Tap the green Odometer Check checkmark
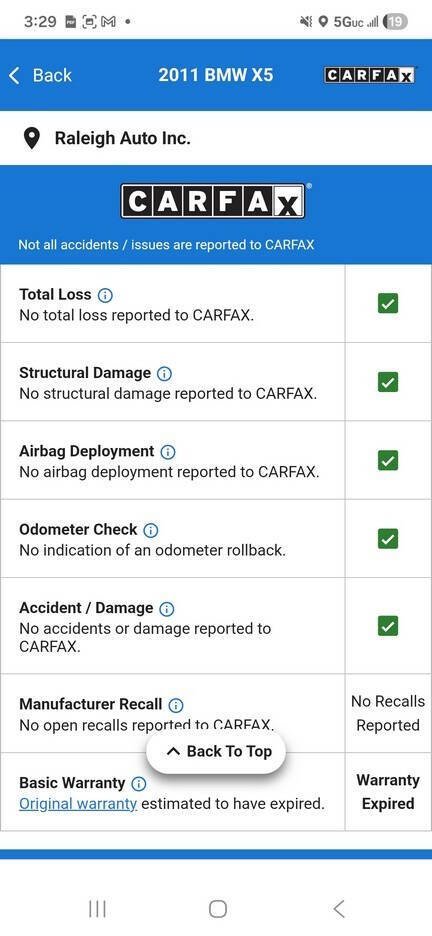 click(x=388, y=539)
